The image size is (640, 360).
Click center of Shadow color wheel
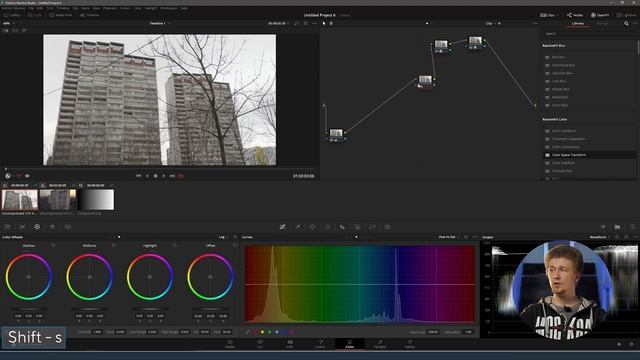coord(29,277)
